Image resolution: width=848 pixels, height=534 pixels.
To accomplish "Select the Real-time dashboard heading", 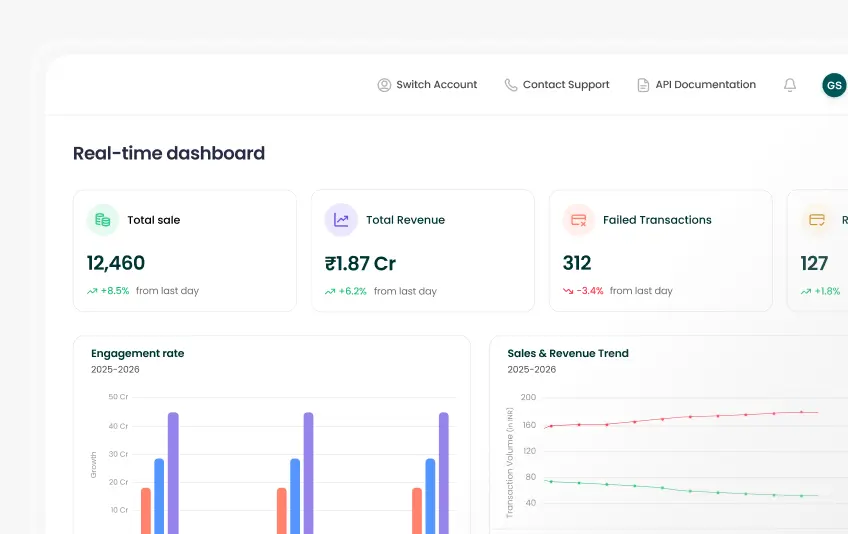I will [x=169, y=153].
